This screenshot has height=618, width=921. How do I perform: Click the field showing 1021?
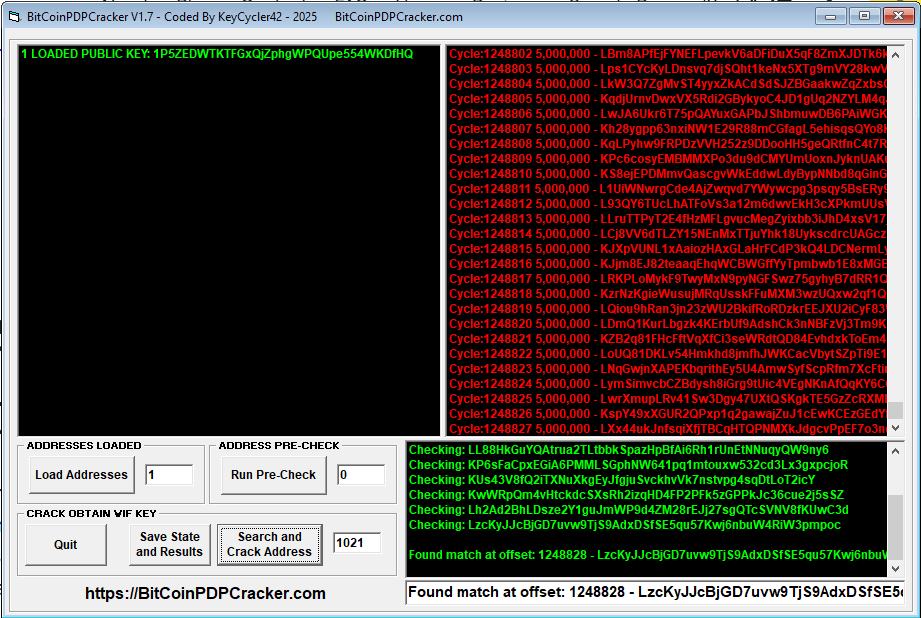356,544
